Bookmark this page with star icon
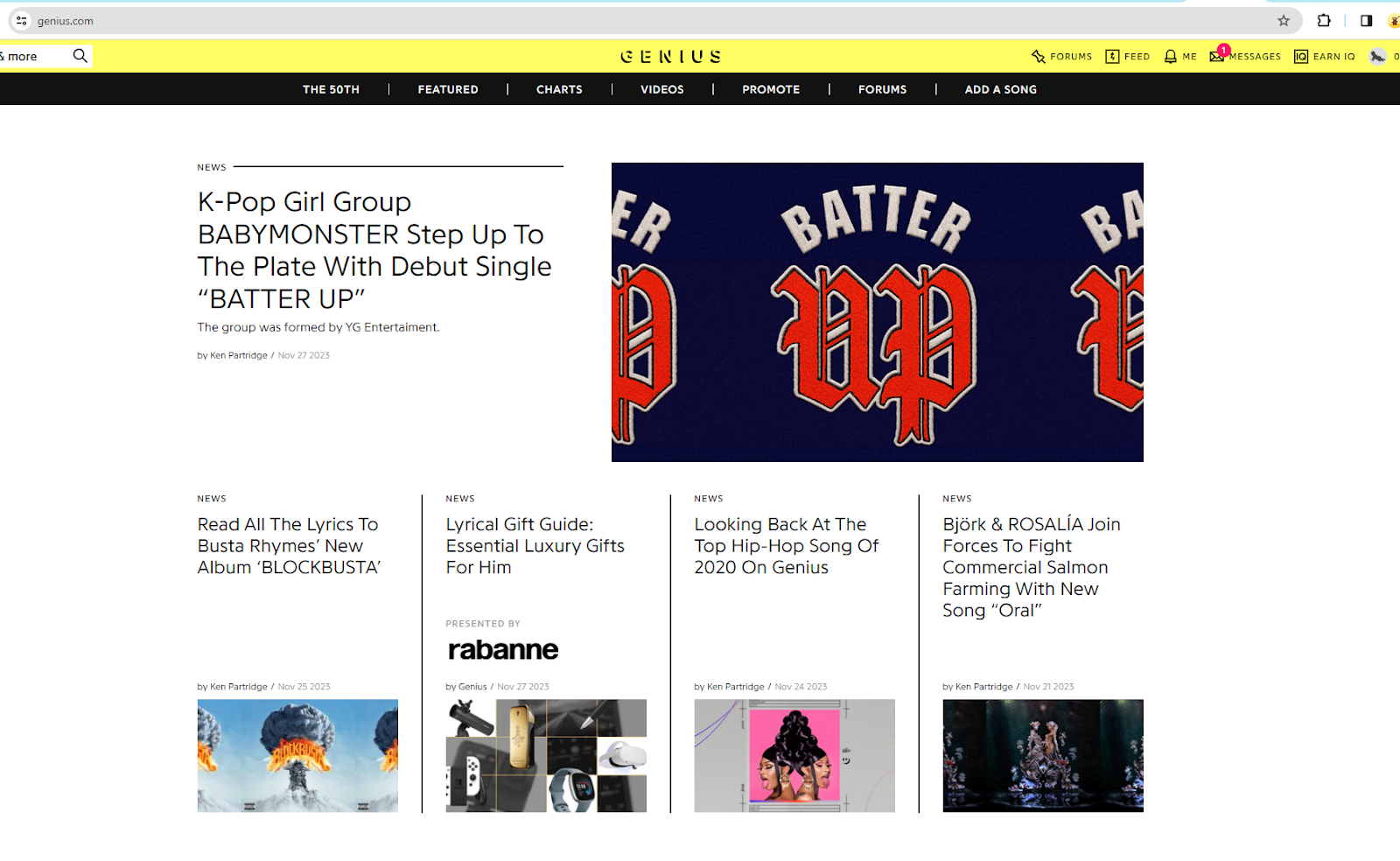Viewport: 1400px width, 861px height. pyautogui.click(x=1284, y=21)
